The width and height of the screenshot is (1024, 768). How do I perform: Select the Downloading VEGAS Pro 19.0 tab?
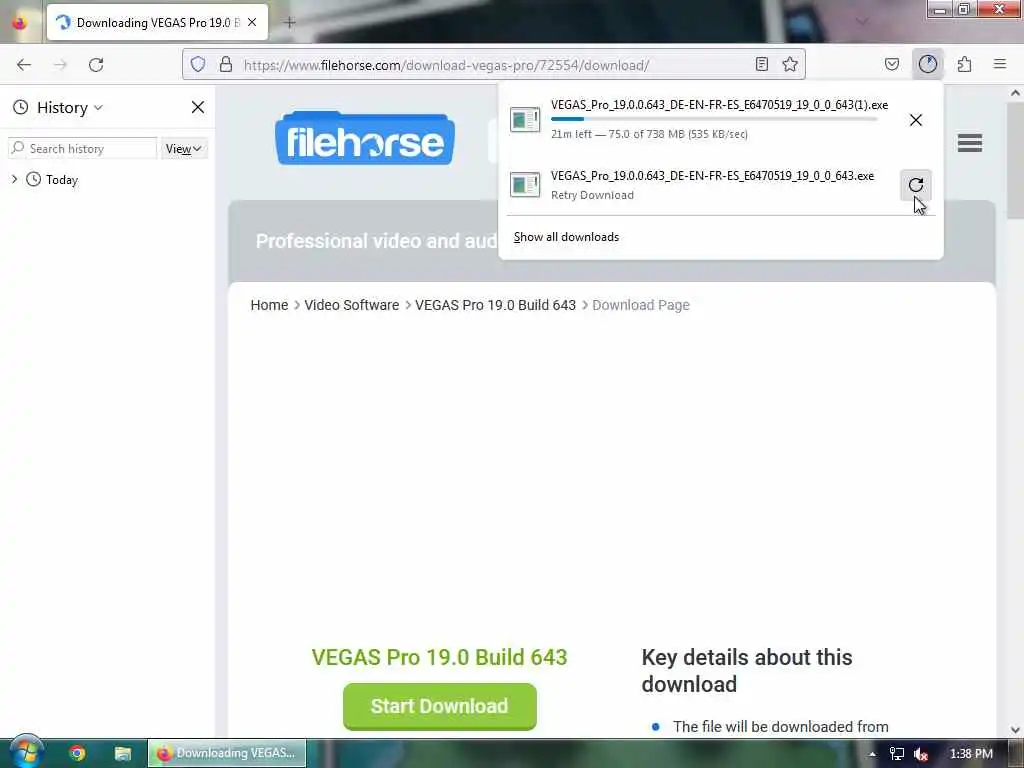click(157, 22)
